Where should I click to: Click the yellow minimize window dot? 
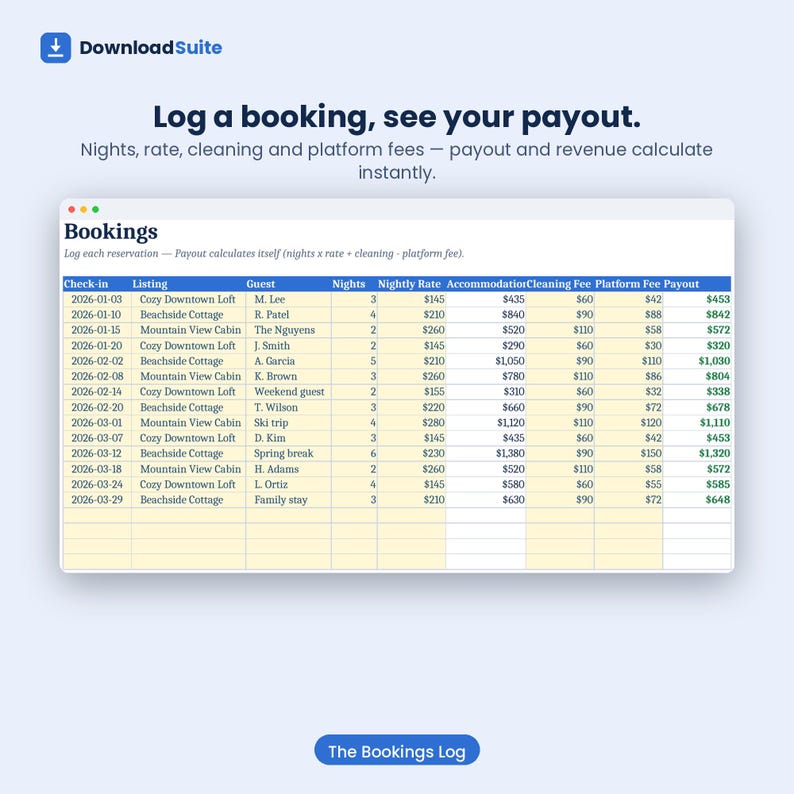pos(84,209)
